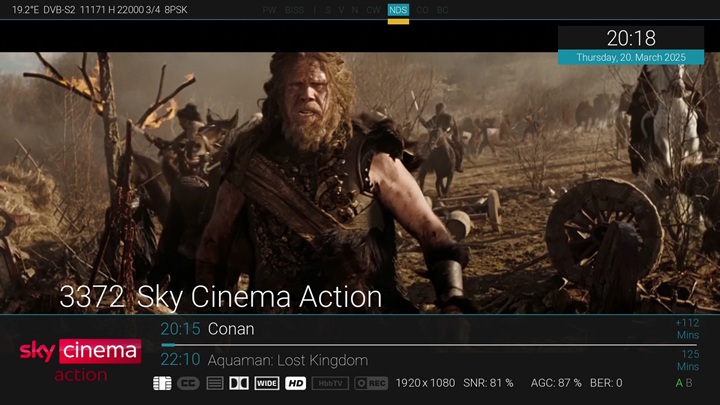Click the 20:15 start time
The width and height of the screenshot is (720, 405).
[180, 329]
